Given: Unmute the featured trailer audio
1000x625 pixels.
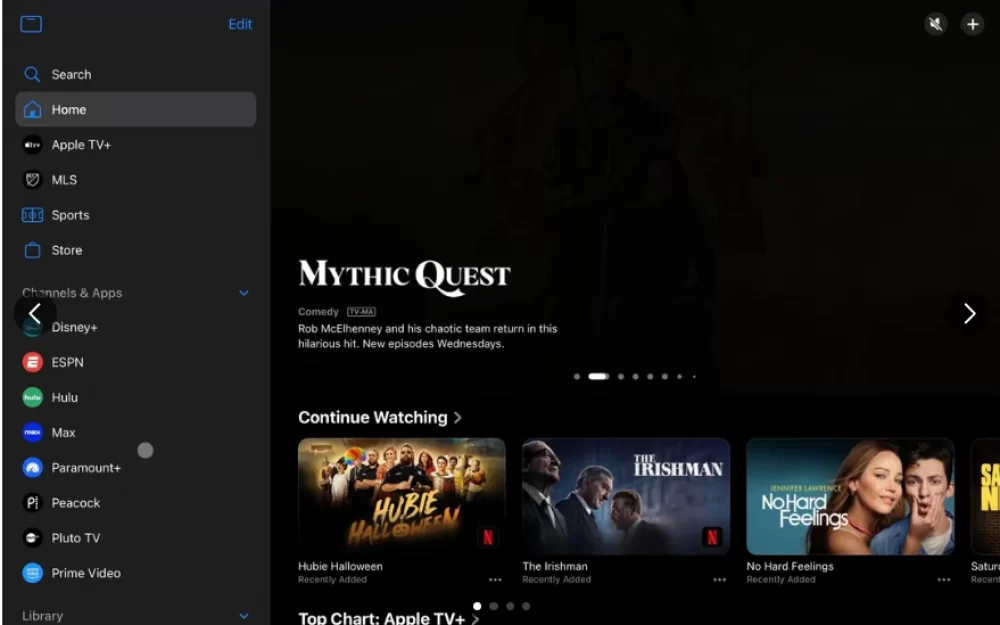Looking at the screenshot, I should [936, 24].
